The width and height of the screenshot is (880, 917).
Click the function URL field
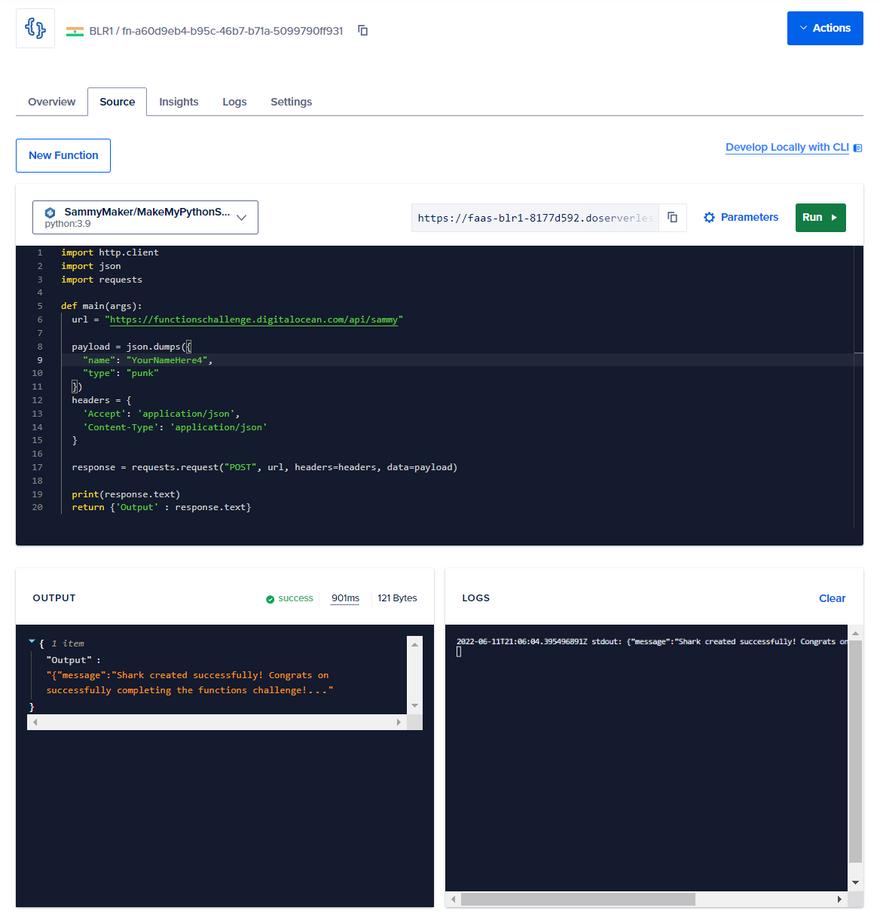point(535,217)
